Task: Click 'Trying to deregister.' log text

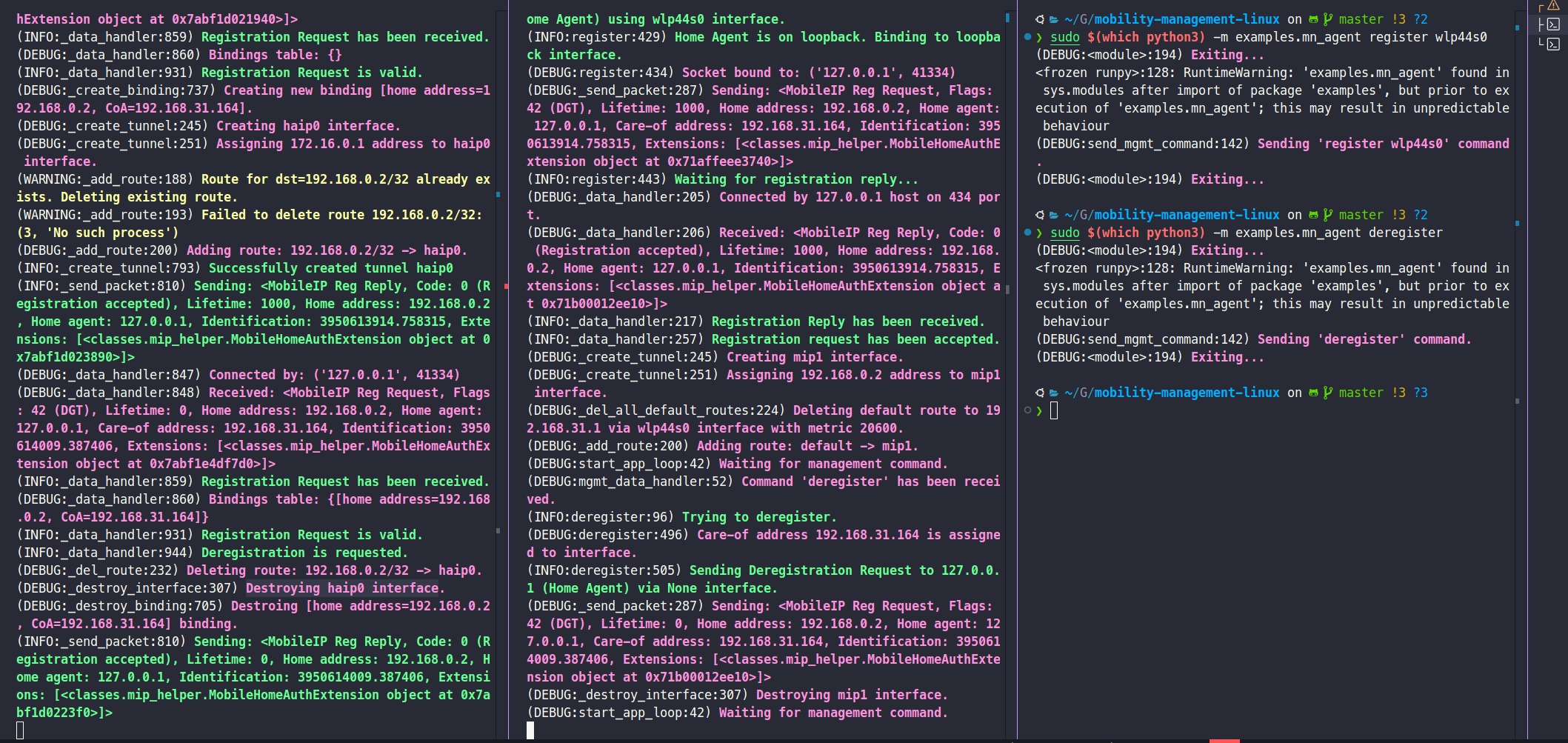Action: click(x=759, y=517)
